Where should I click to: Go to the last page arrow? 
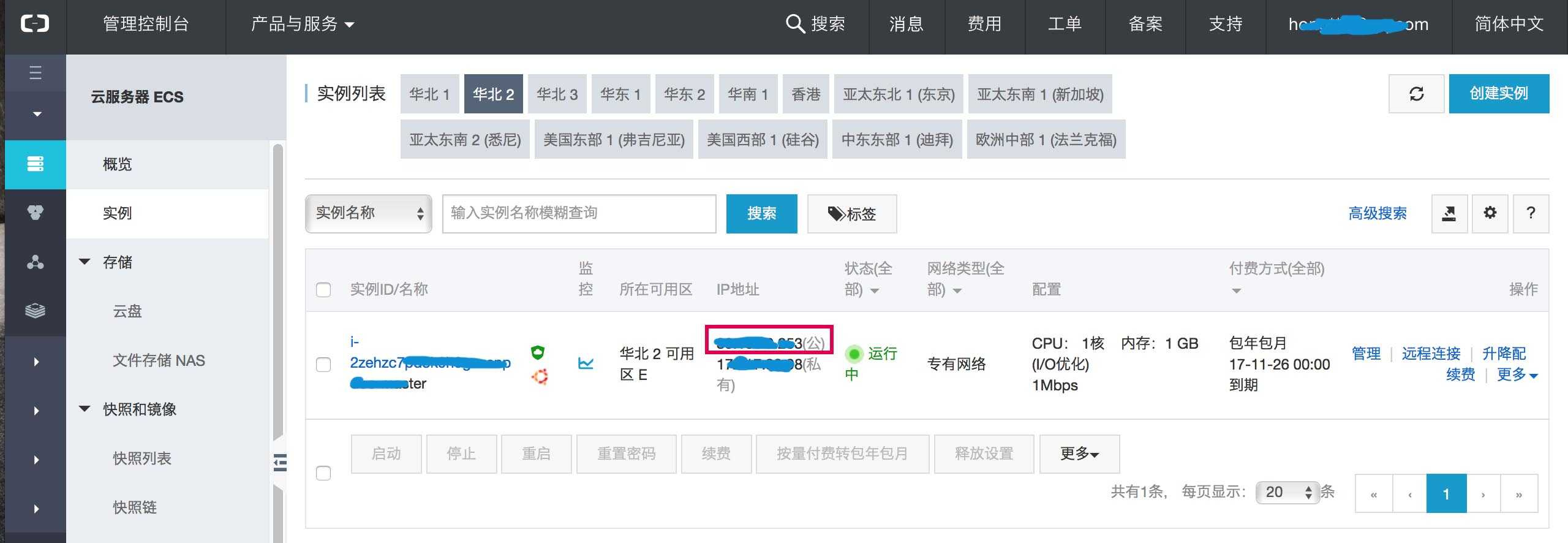click(x=1519, y=493)
